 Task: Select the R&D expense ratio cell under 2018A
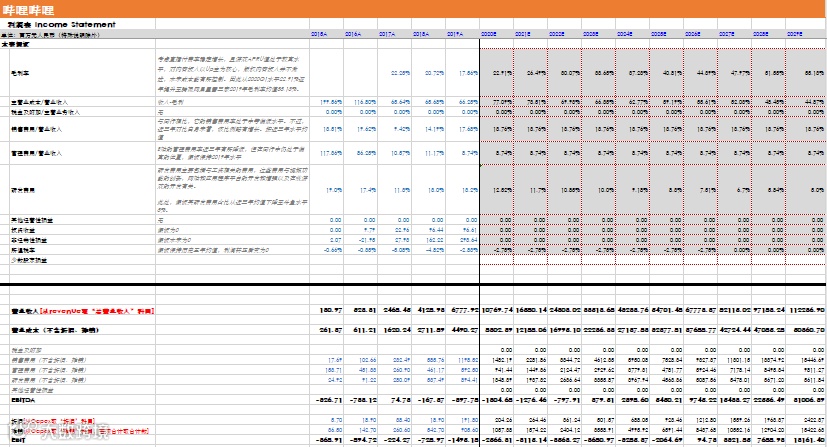tap(429, 190)
